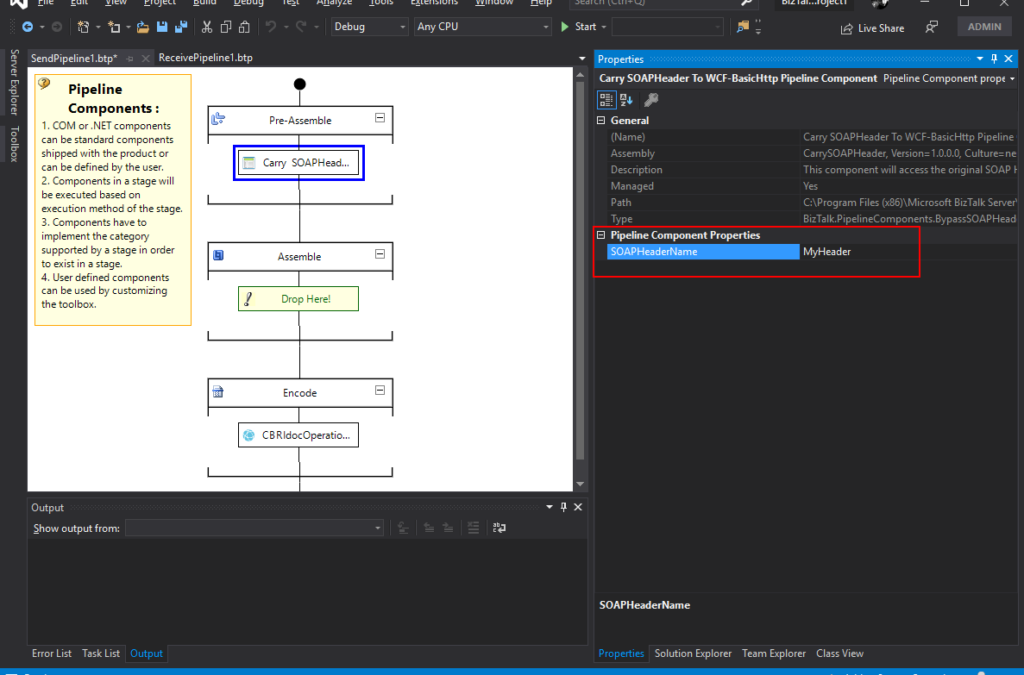Close the Output panel
This screenshot has height=675, width=1024.
578,507
